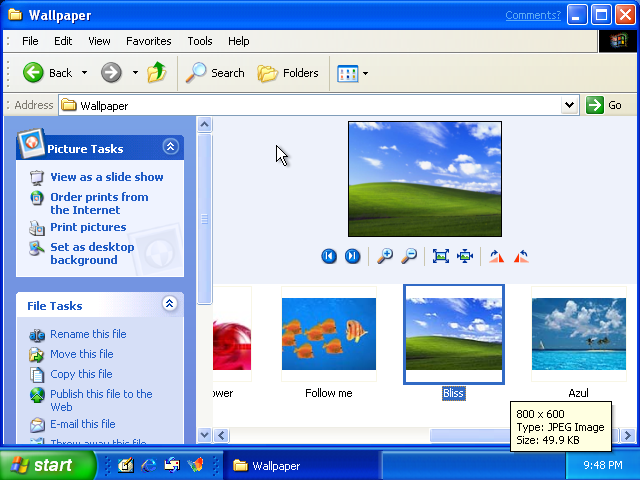Launch Internet Explorer from Quick Launch
640x480 pixels.
(x=149, y=465)
